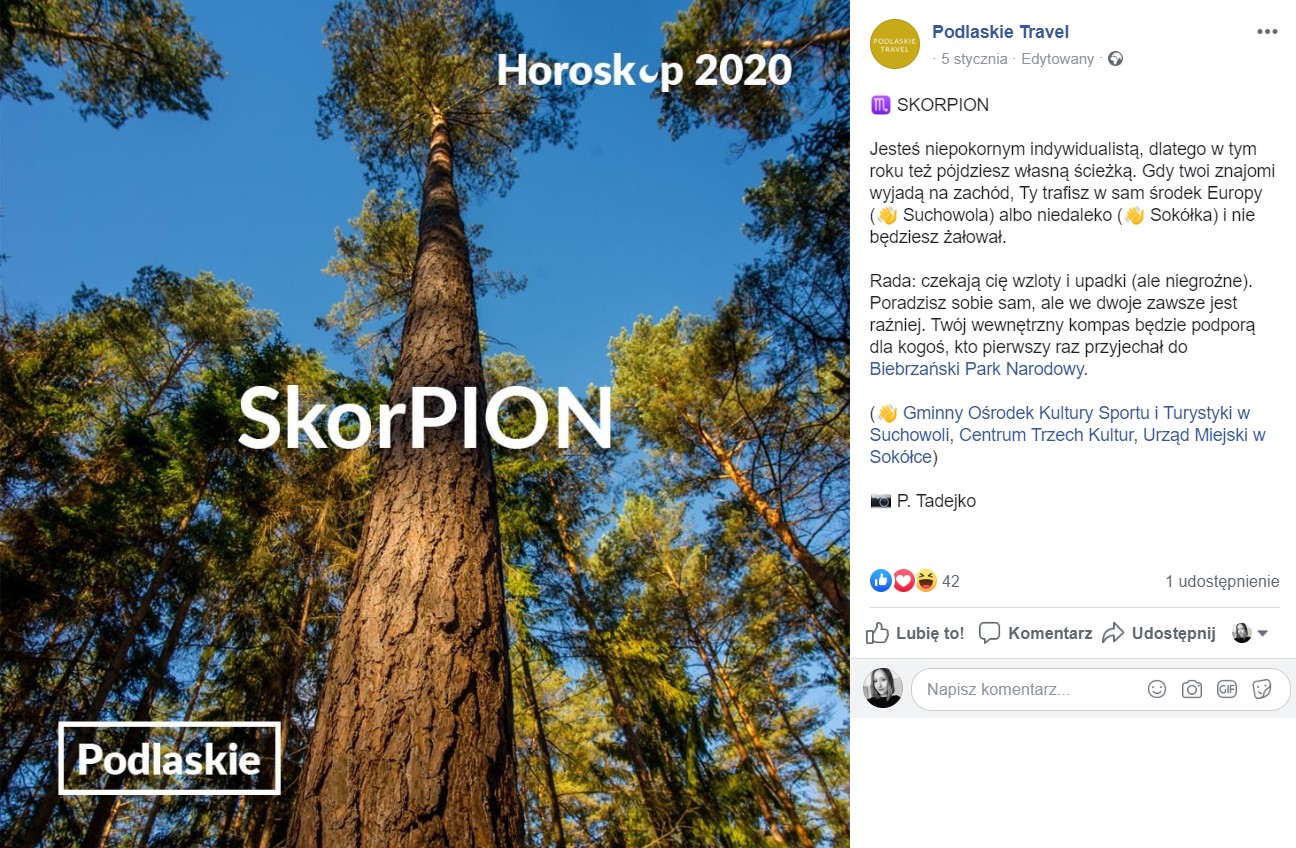
Task: Click the Napisz komentarz input field
Action: (x=1030, y=689)
